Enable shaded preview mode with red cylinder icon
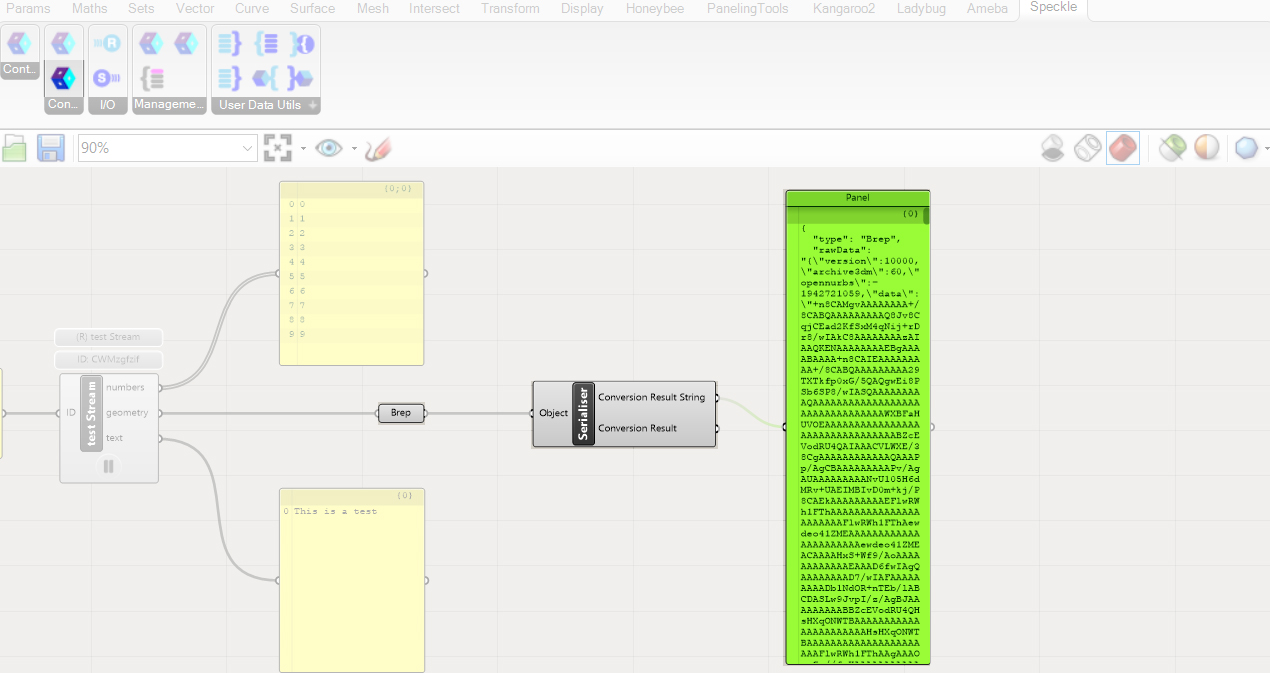 coord(1124,147)
